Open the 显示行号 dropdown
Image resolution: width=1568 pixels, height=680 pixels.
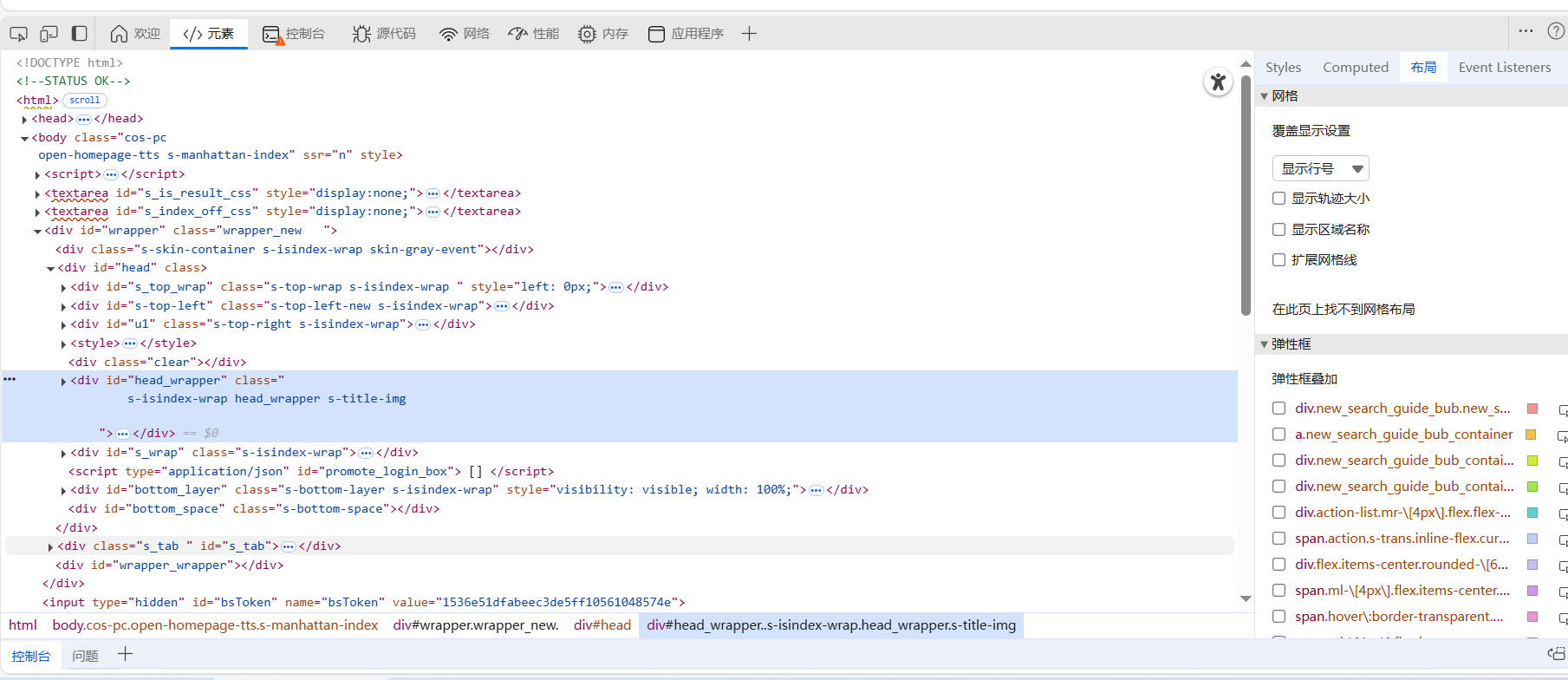1321,168
